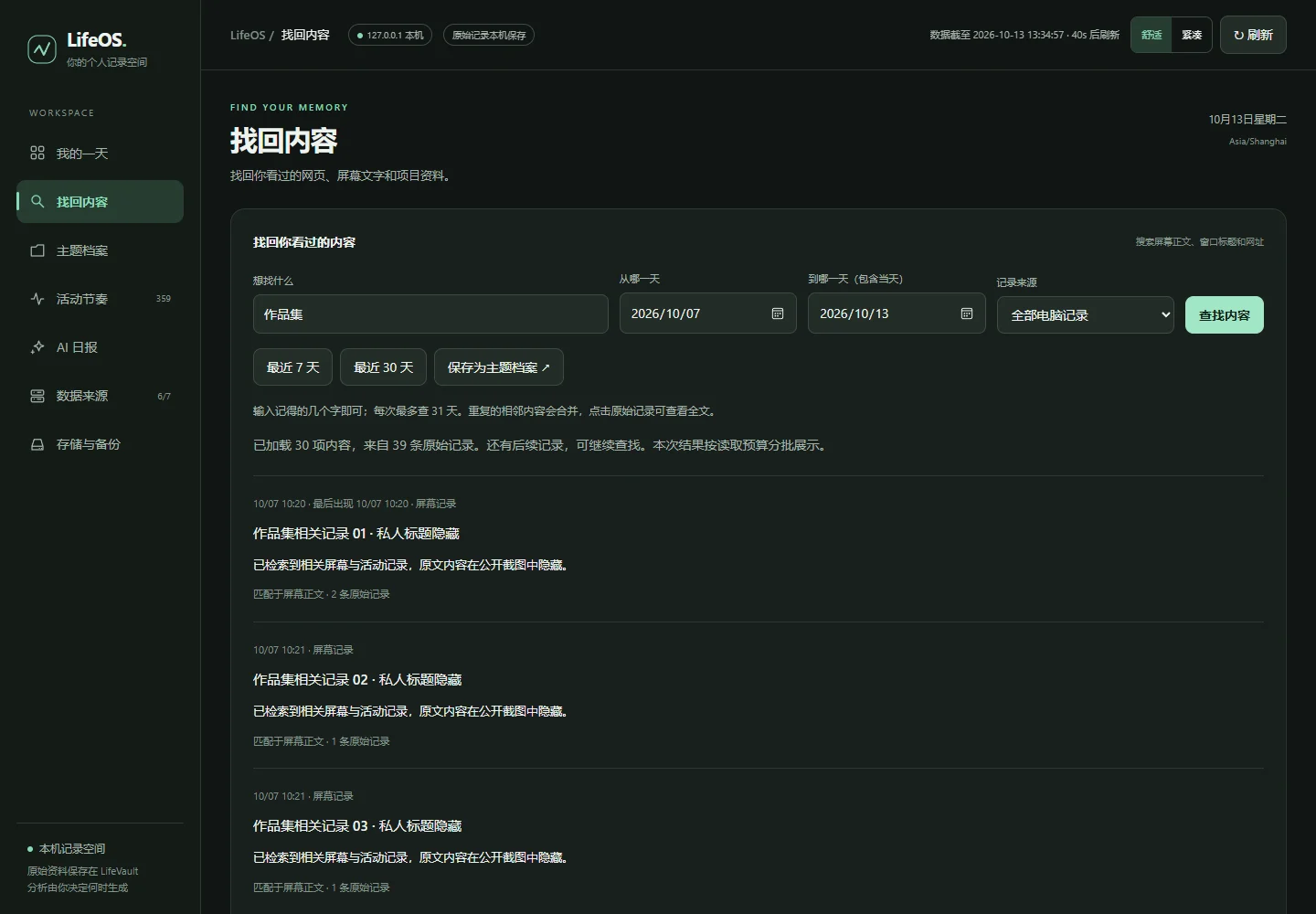Image resolution: width=1316 pixels, height=914 pixels.
Task: Click the 刷新 button
Action: coord(1253,35)
